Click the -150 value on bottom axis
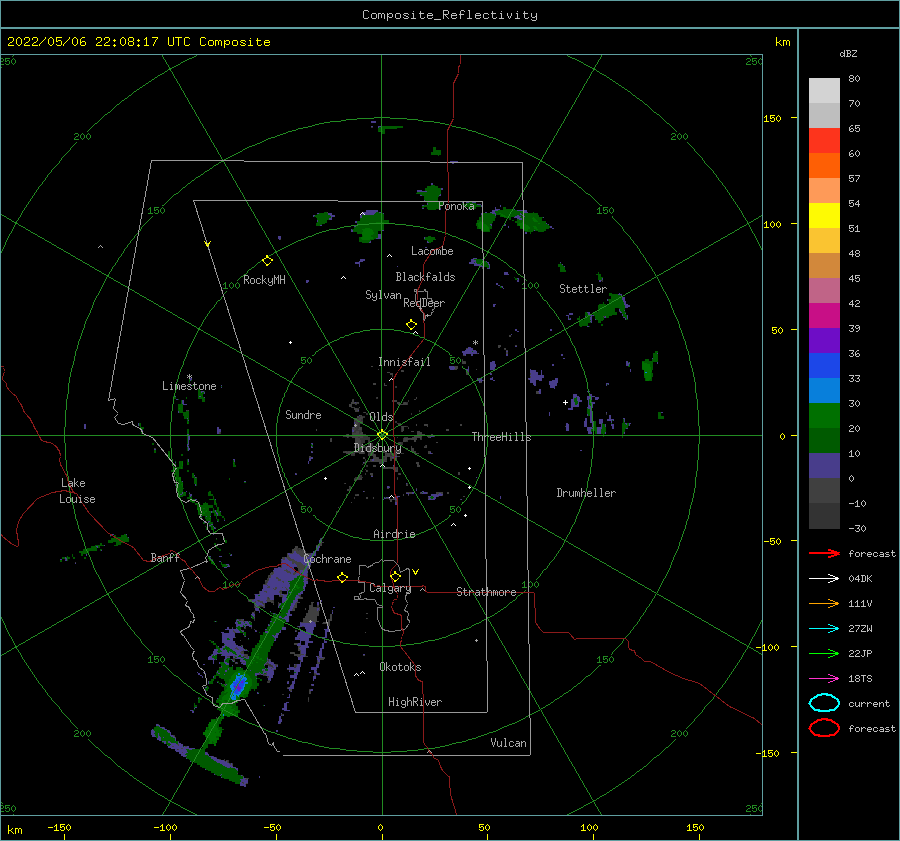This screenshot has width=900, height=841. [x=59, y=828]
